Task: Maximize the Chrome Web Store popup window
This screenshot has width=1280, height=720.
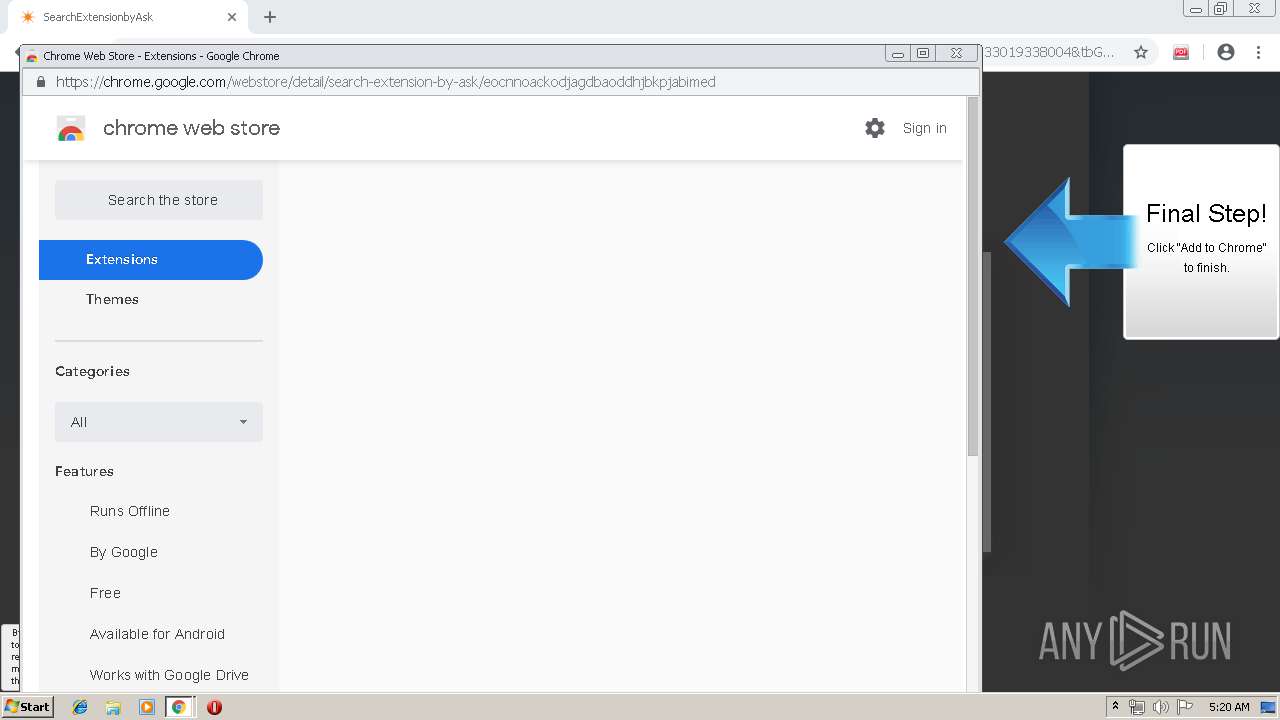Action: 923,54
